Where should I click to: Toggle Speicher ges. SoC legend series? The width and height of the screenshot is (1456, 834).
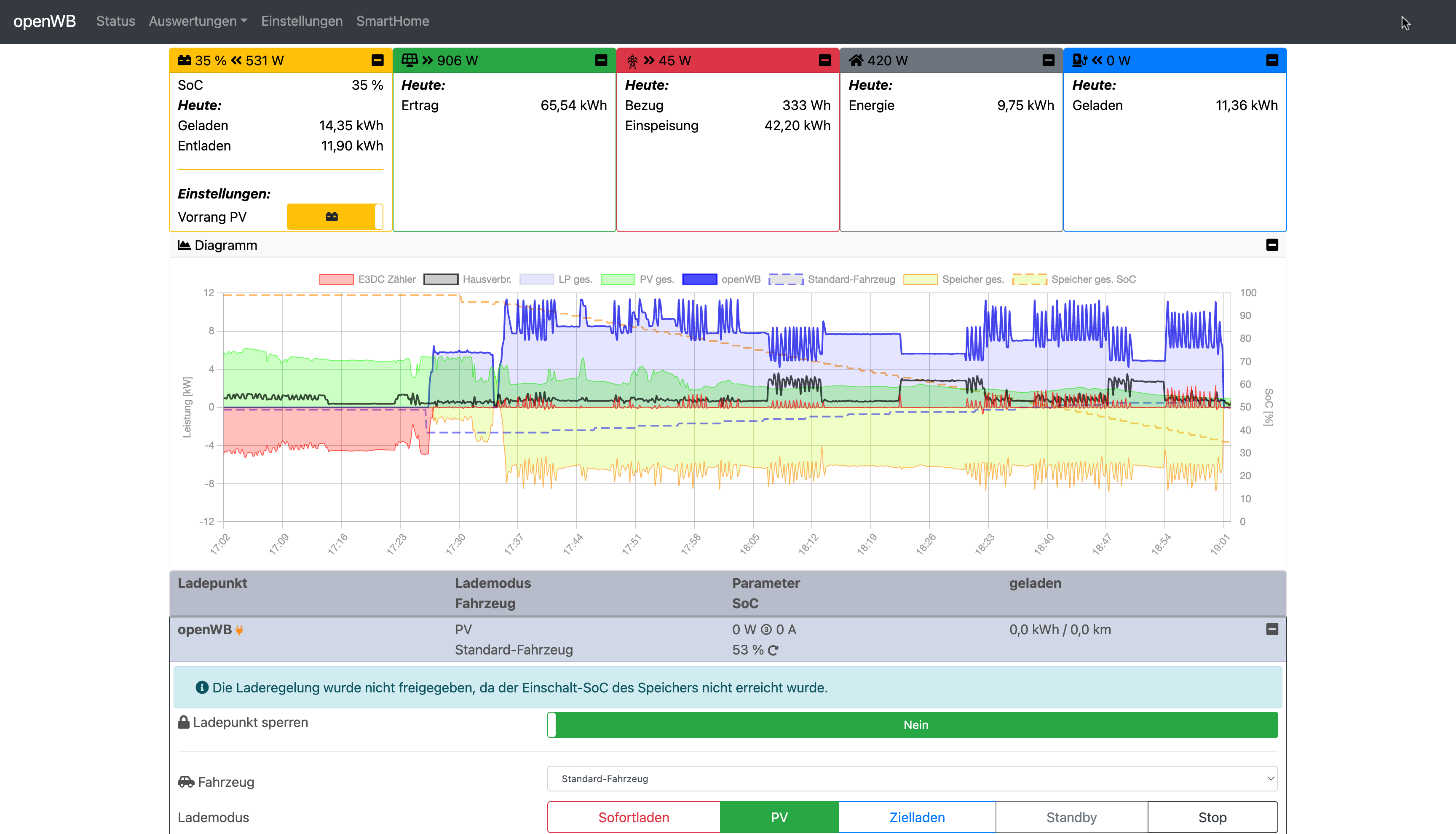point(1074,279)
